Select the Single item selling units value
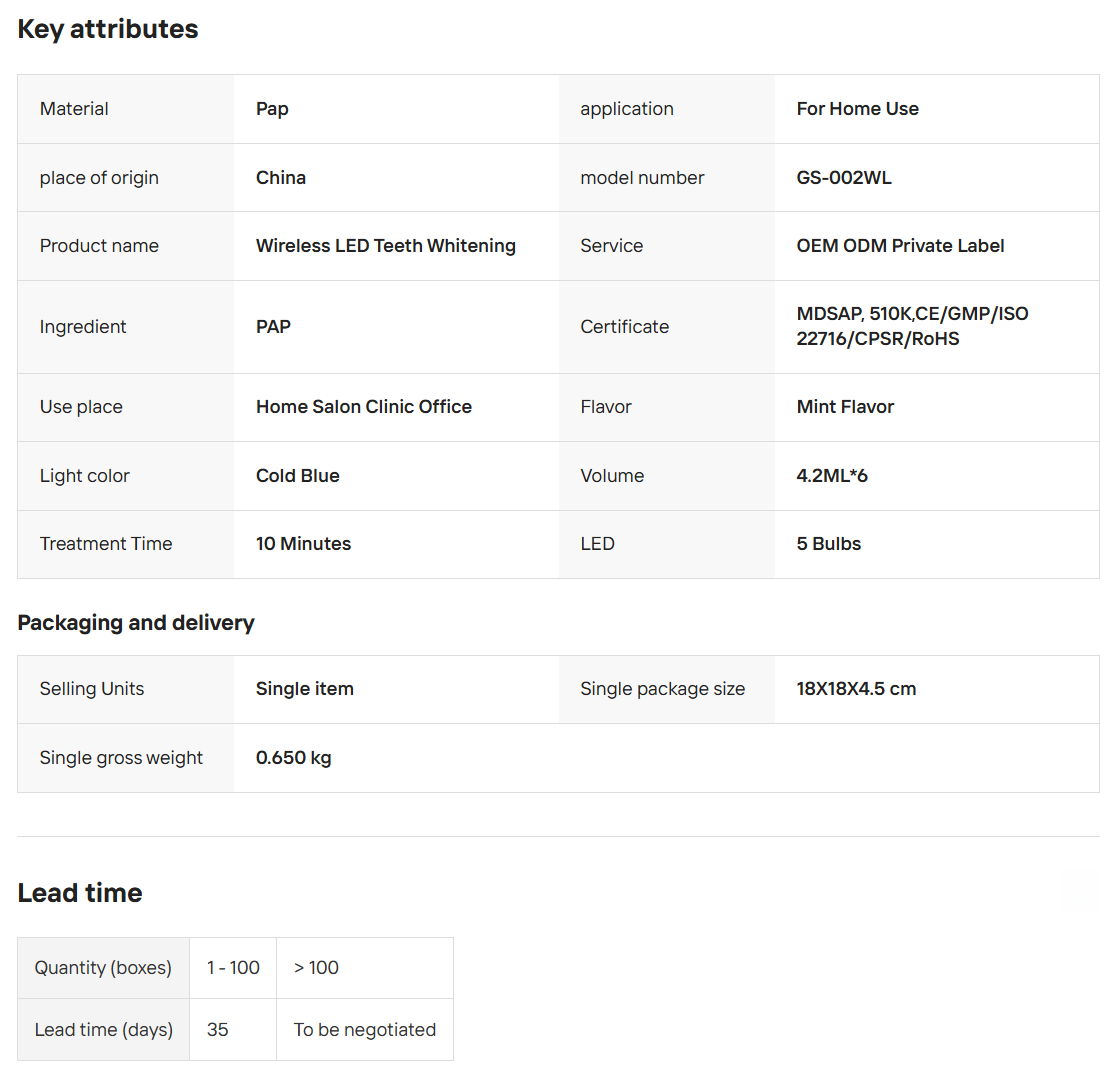 point(304,689)
